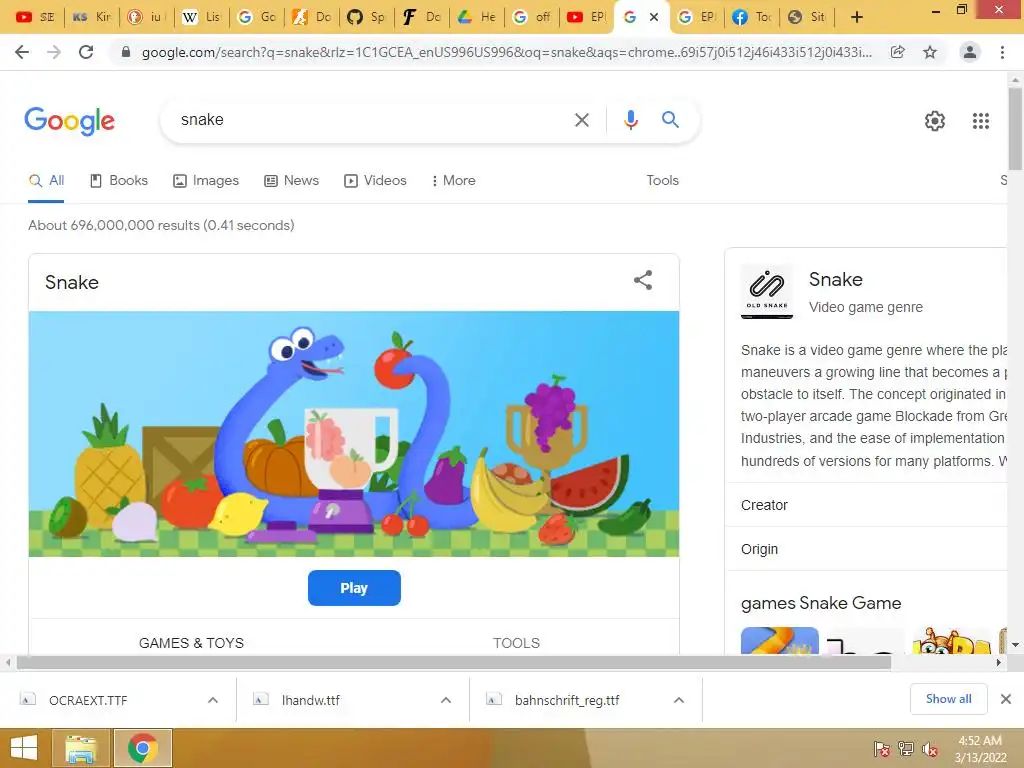Screen dimensions: 1024x768
Task: Click the scroll right arrow of horizontal scrollbar
Action: click(x=999, y=662)
